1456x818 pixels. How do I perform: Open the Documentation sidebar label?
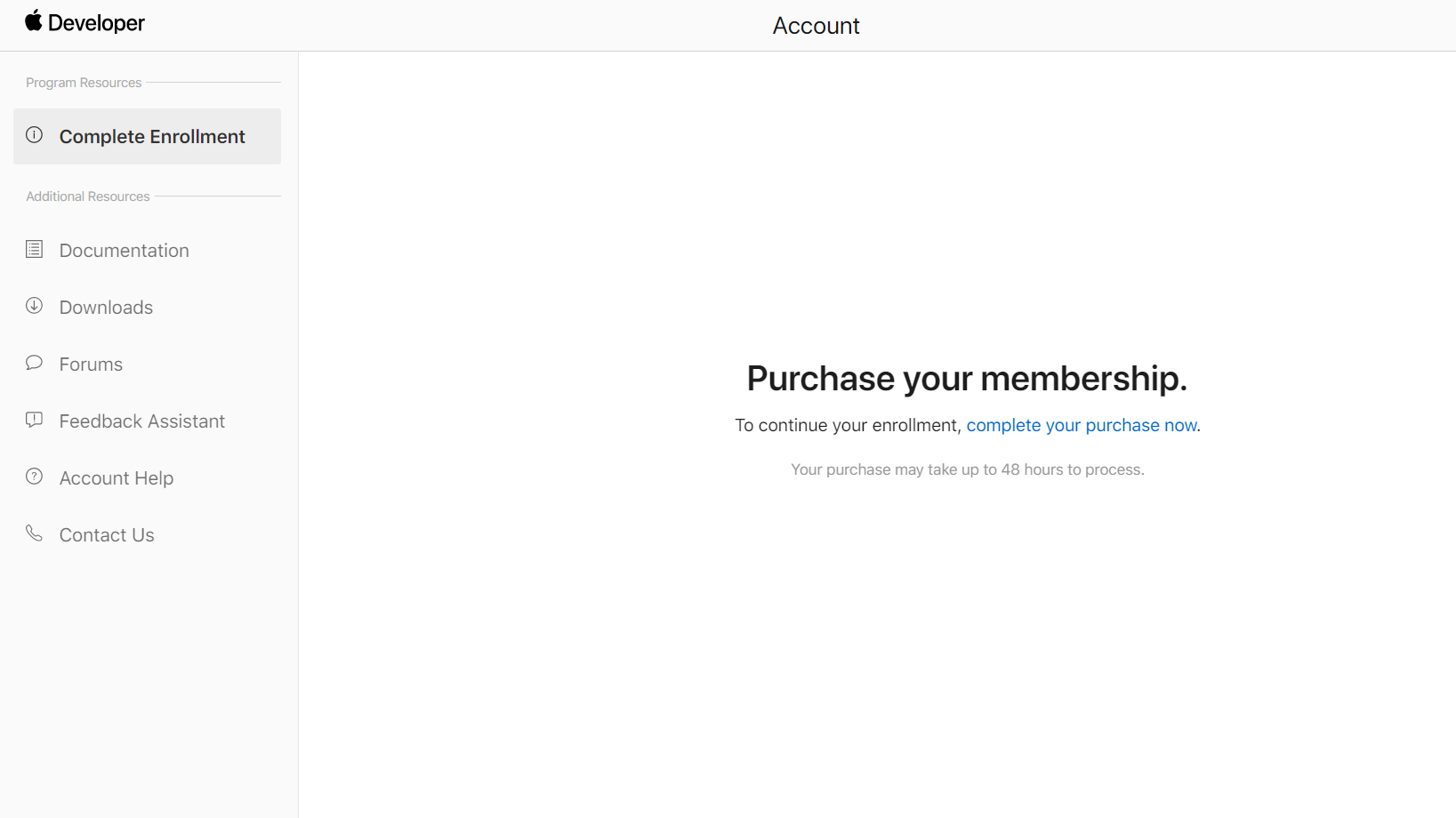[125, 251]
